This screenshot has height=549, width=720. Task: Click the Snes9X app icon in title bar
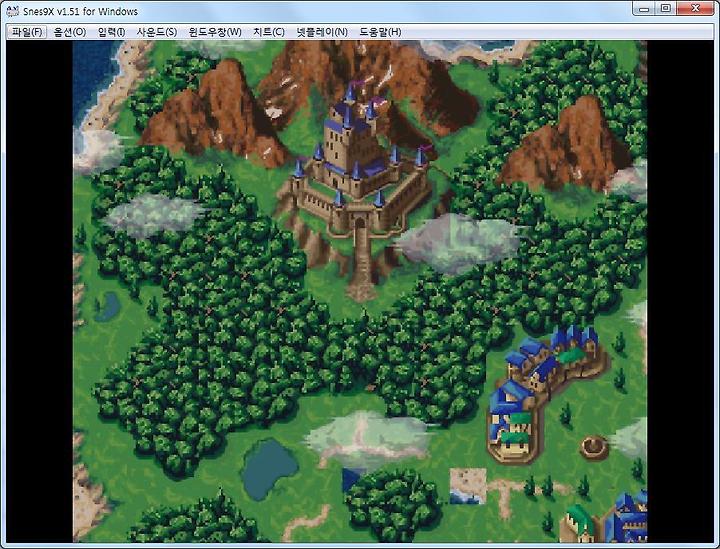12,10
